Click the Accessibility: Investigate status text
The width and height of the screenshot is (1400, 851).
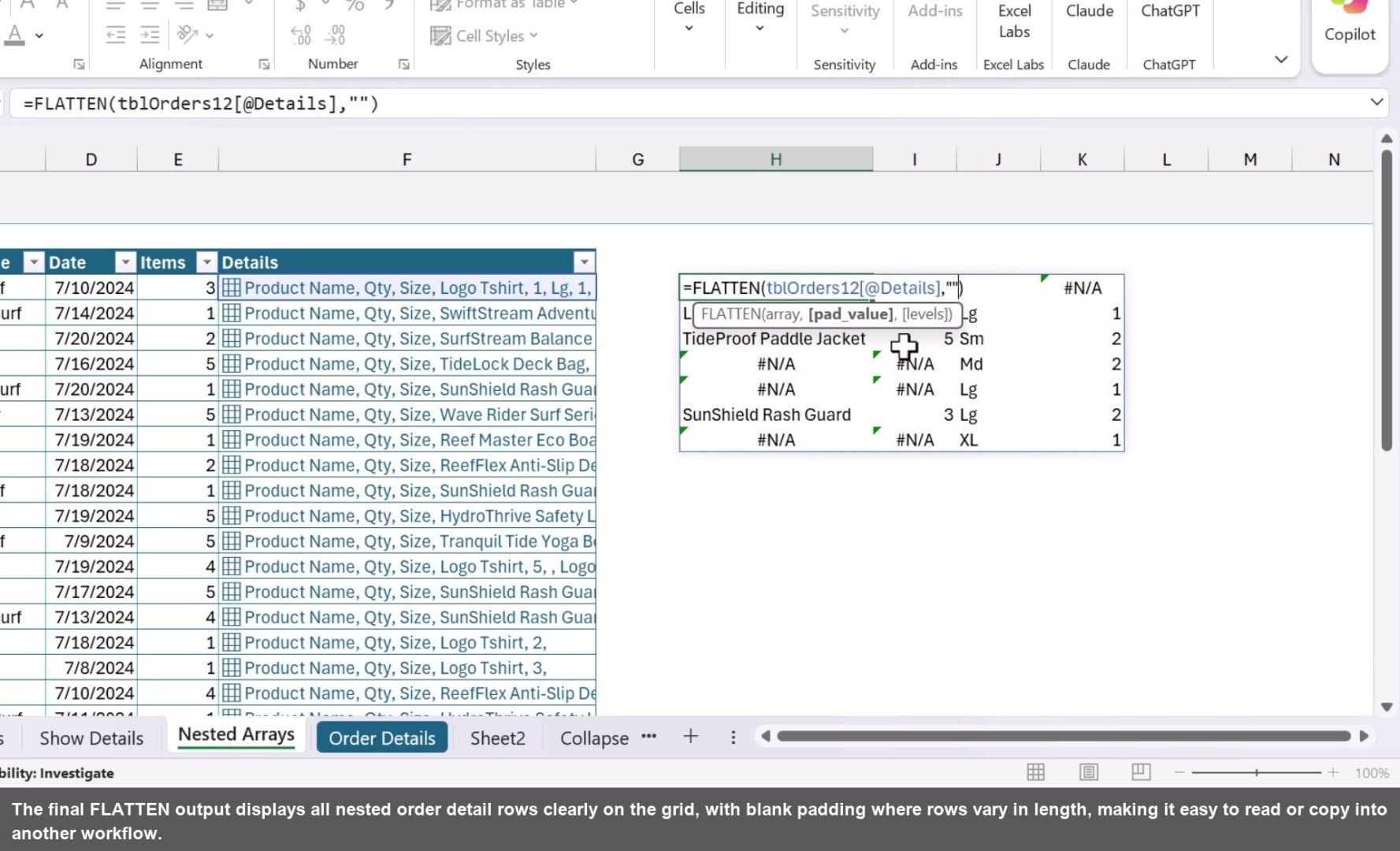tap(57, 773)
